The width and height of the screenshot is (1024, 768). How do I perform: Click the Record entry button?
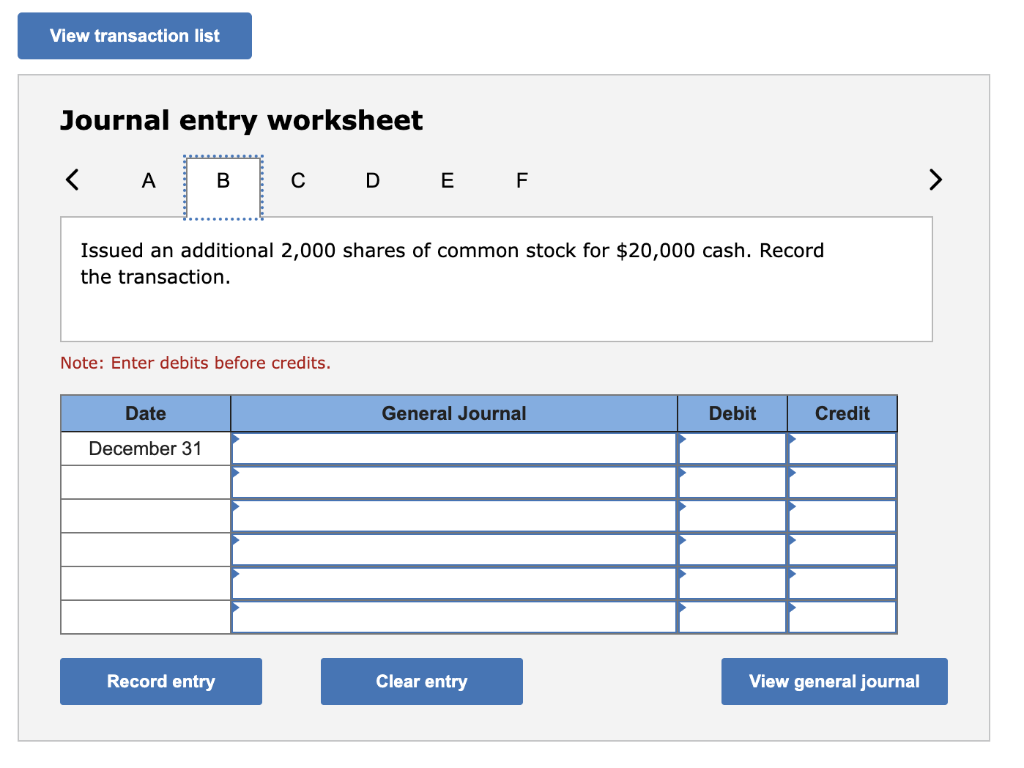(x=160, y=681)
